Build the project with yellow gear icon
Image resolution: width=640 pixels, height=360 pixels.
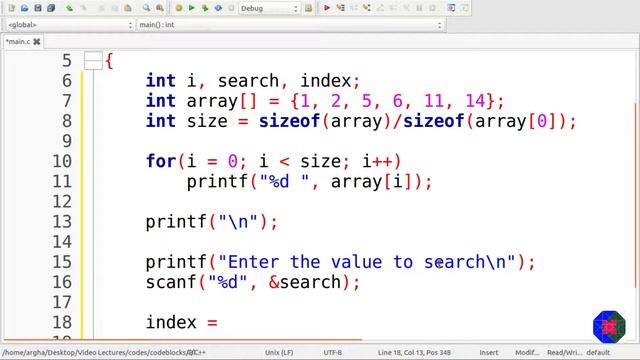(x=179, y=8)
